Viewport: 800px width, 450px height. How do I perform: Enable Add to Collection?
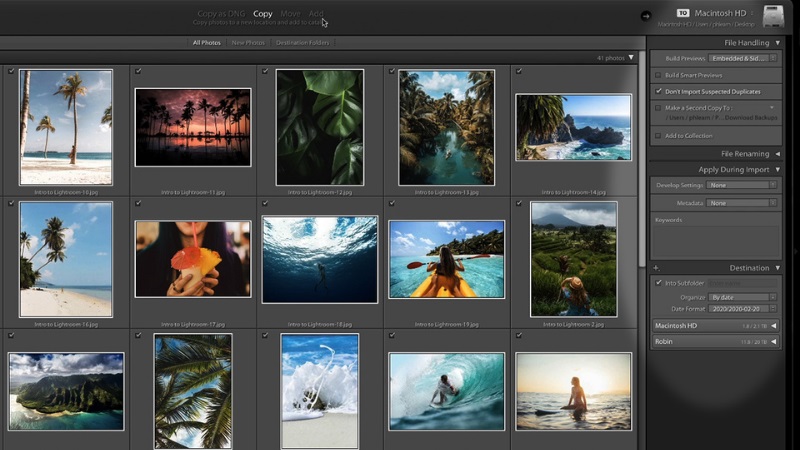658,136
